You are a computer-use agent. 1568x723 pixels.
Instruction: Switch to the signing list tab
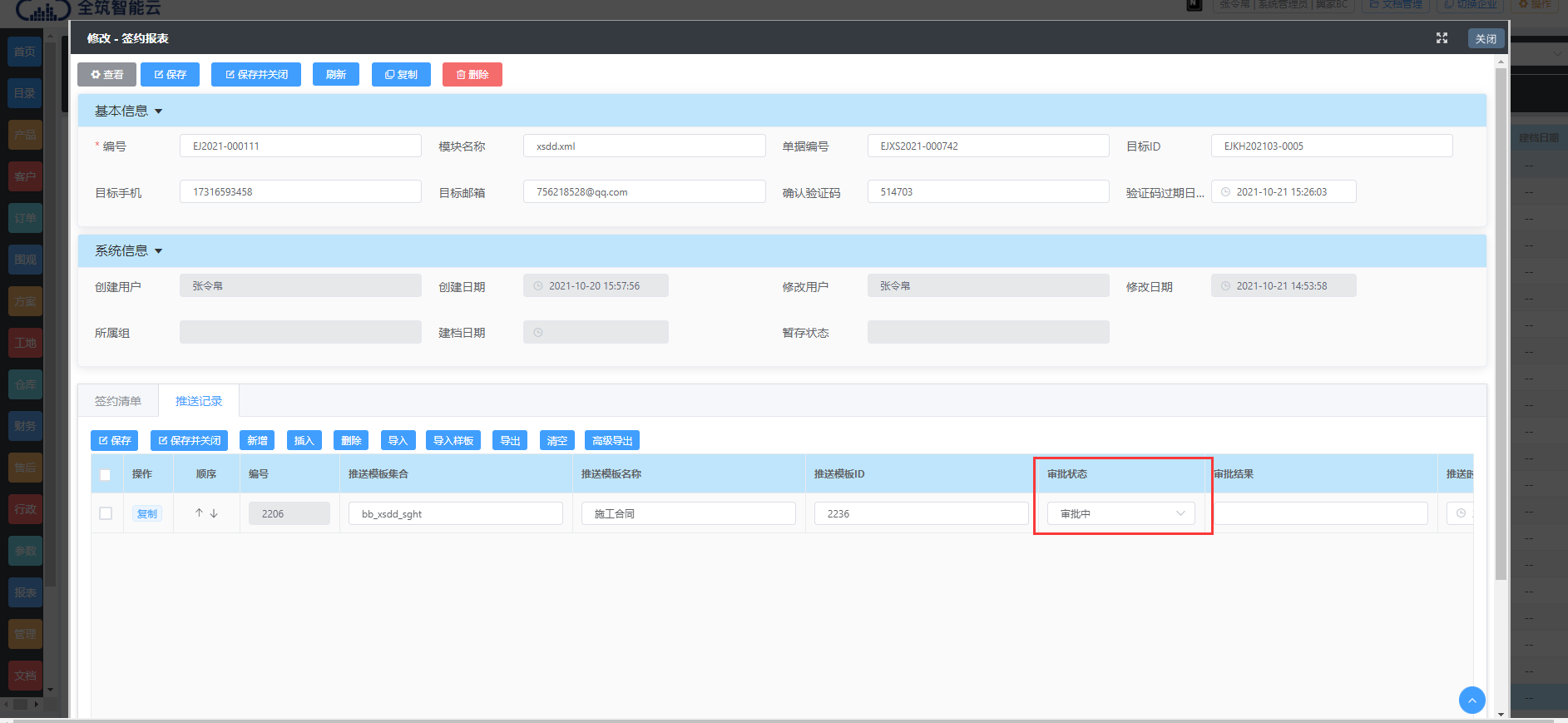[118, 401]
